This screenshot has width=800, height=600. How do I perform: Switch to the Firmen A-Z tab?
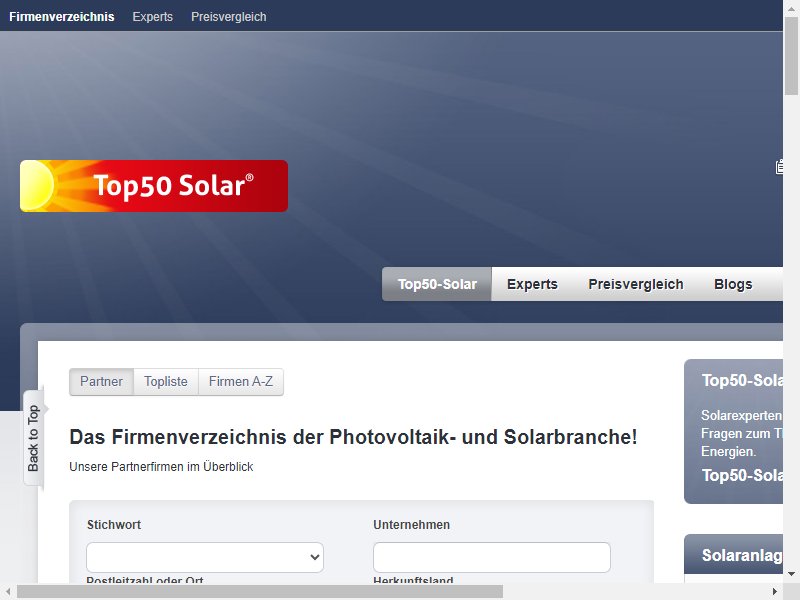[241, 382]
